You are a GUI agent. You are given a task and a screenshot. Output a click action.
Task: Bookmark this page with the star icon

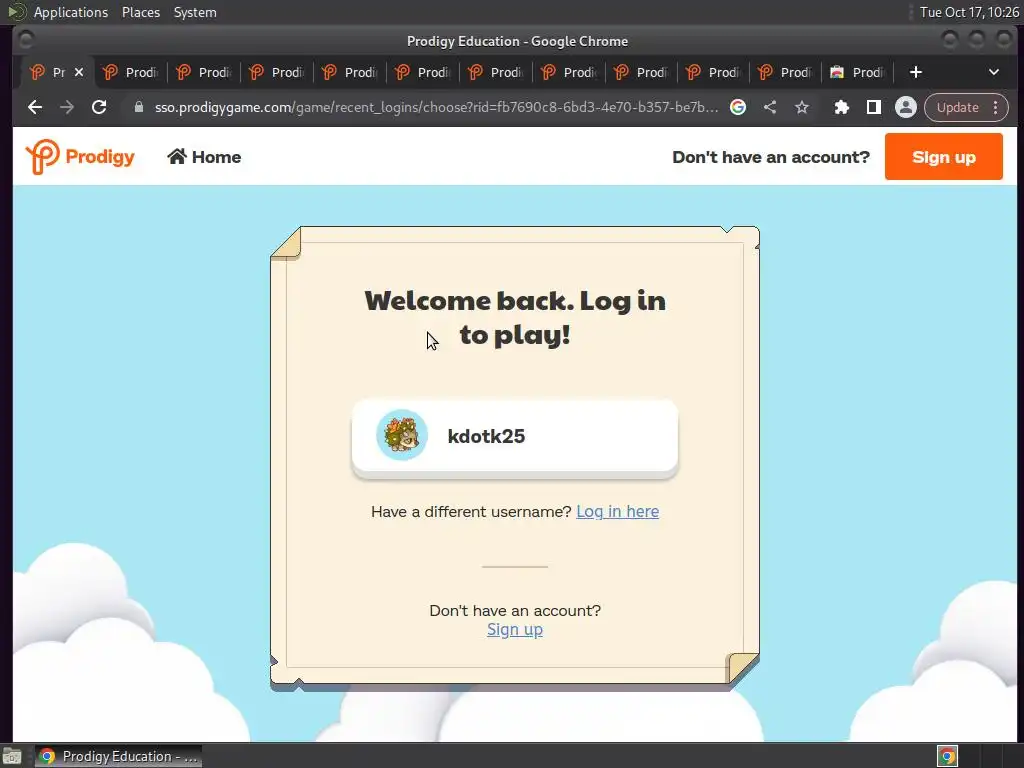click(802, 107)
